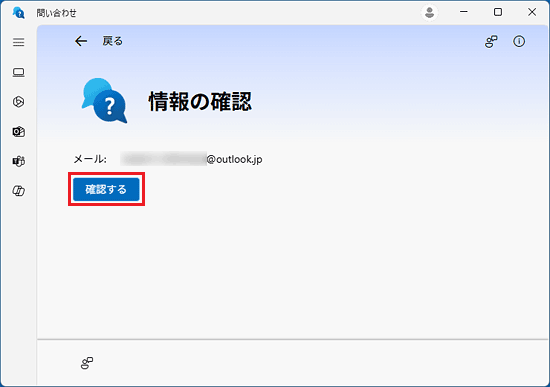This screenshot has height=387, width=550.
Task: Open the Copilot icon in sidebar
Action: (19, 191)
